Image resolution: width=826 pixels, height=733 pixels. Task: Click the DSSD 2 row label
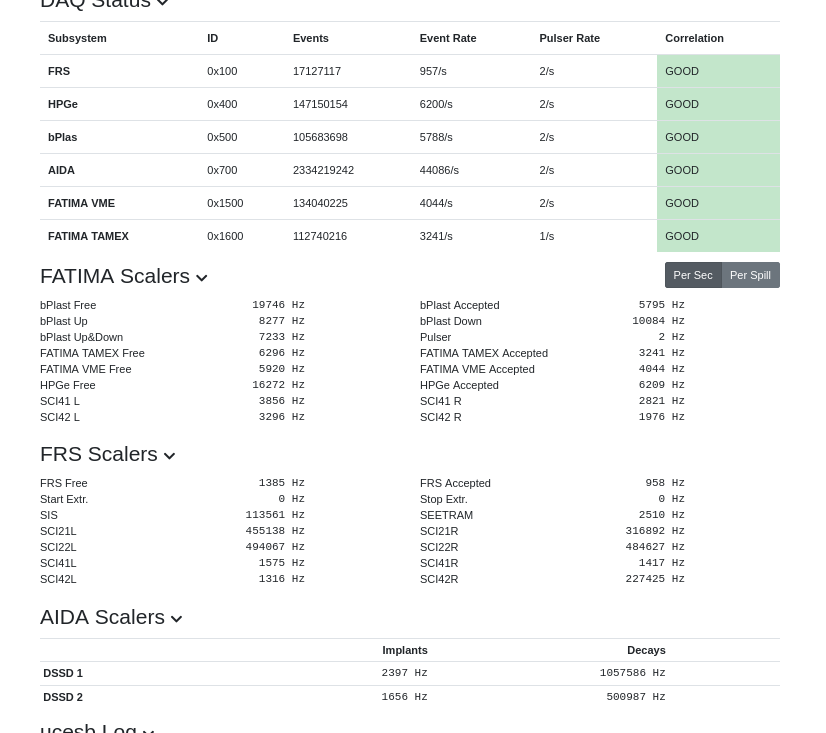coord(63,697)
